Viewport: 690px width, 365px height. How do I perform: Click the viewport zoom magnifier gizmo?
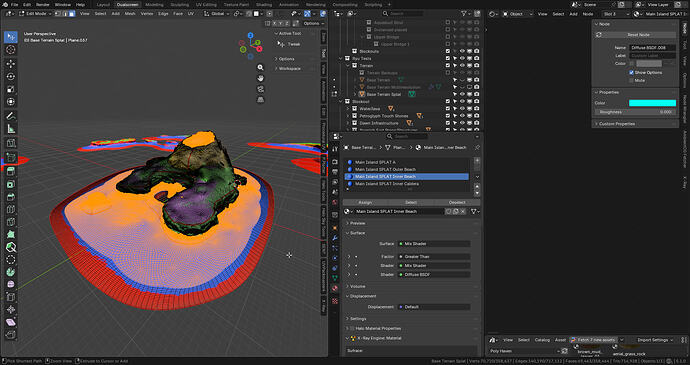[x=261, y=67]
